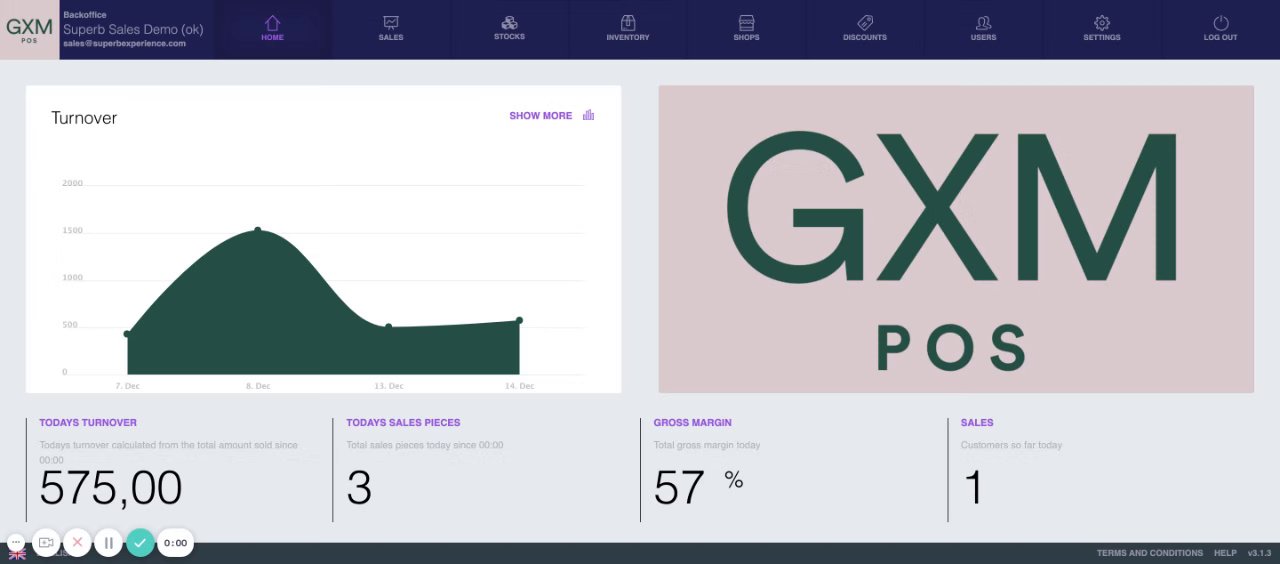Select the INVENTORY menu label
The width and height of the screenshot is (1280, 564).
pyautogui.click(x=628, y=37)
